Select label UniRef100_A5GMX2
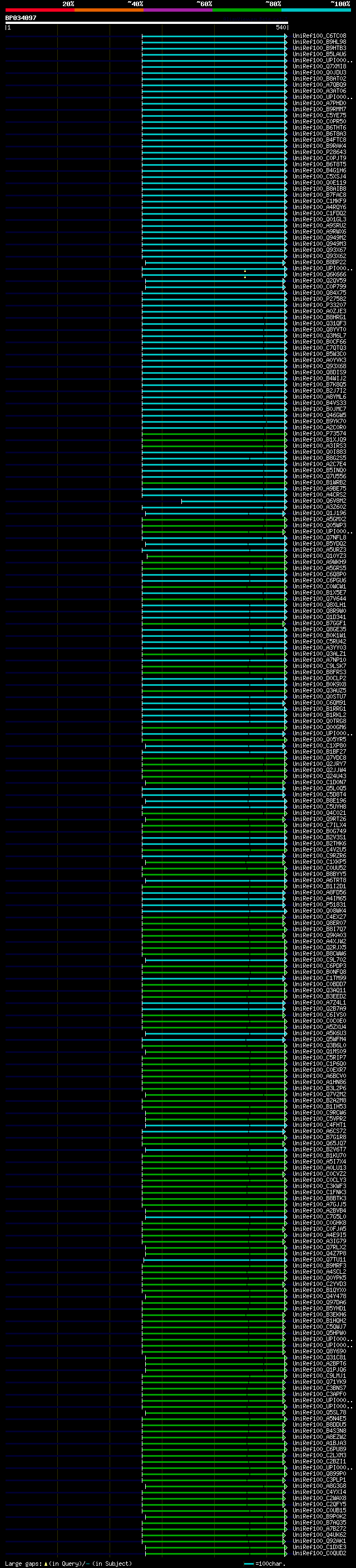The image size is (356, 1568). pos(319,519)
